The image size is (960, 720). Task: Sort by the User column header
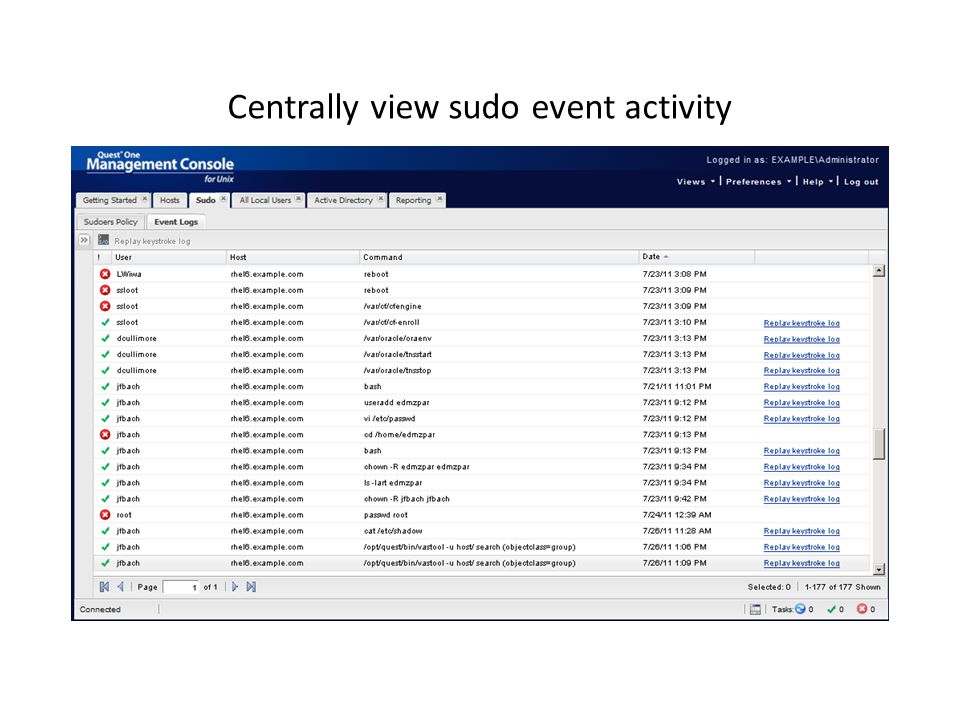168,257
